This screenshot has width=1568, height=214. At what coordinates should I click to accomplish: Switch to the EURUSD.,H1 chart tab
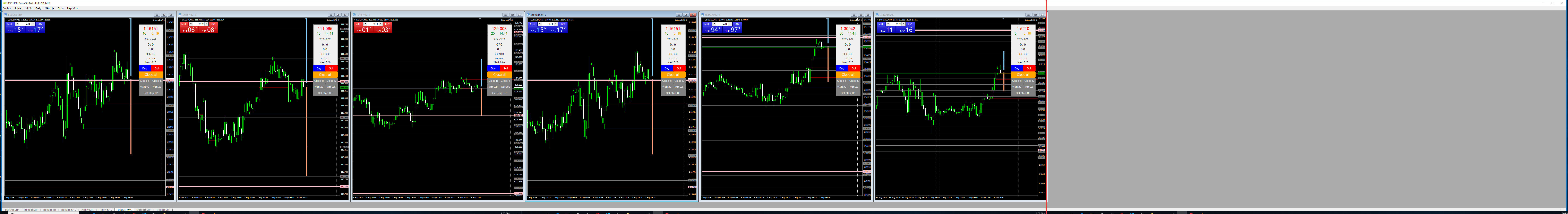(49, 210)
